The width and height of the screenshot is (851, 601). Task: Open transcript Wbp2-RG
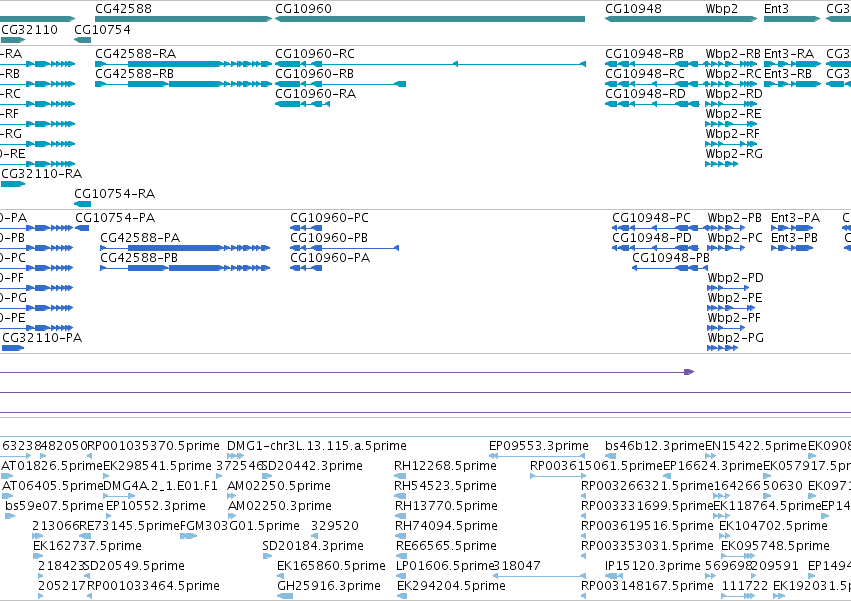(734, 154)
